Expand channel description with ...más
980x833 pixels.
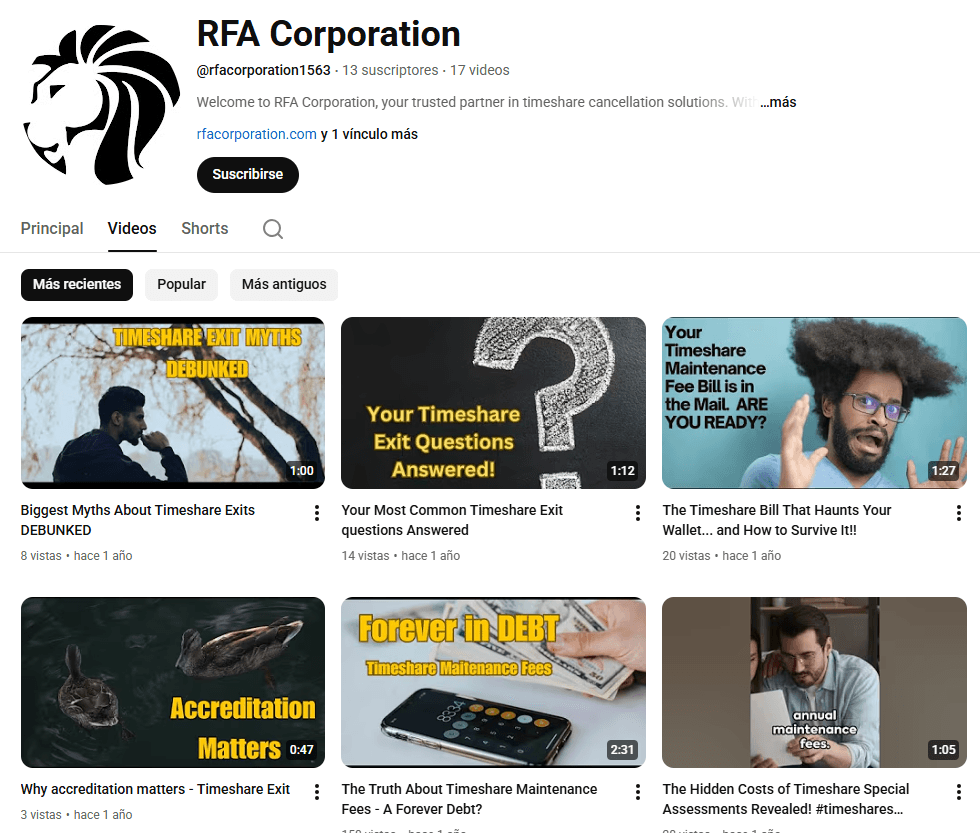click(x=778, y=102)
